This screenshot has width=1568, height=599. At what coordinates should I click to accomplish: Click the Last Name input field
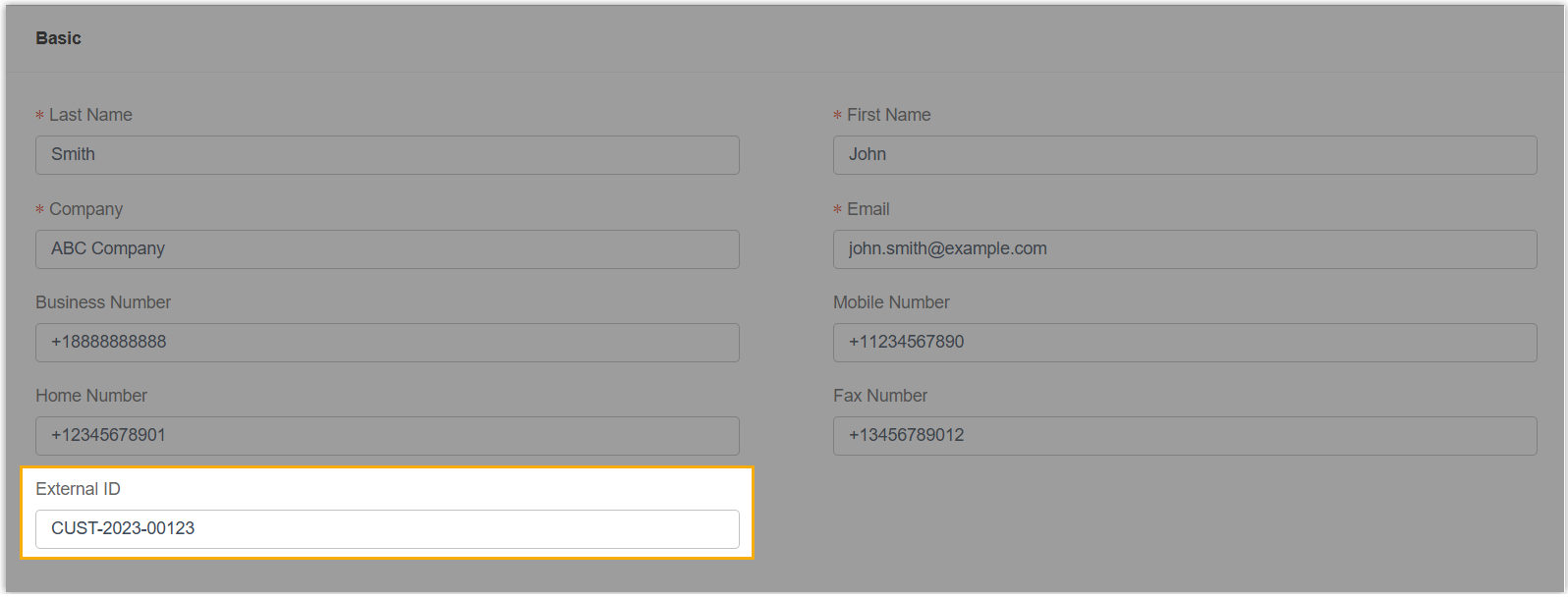click(x=387, y=155)
